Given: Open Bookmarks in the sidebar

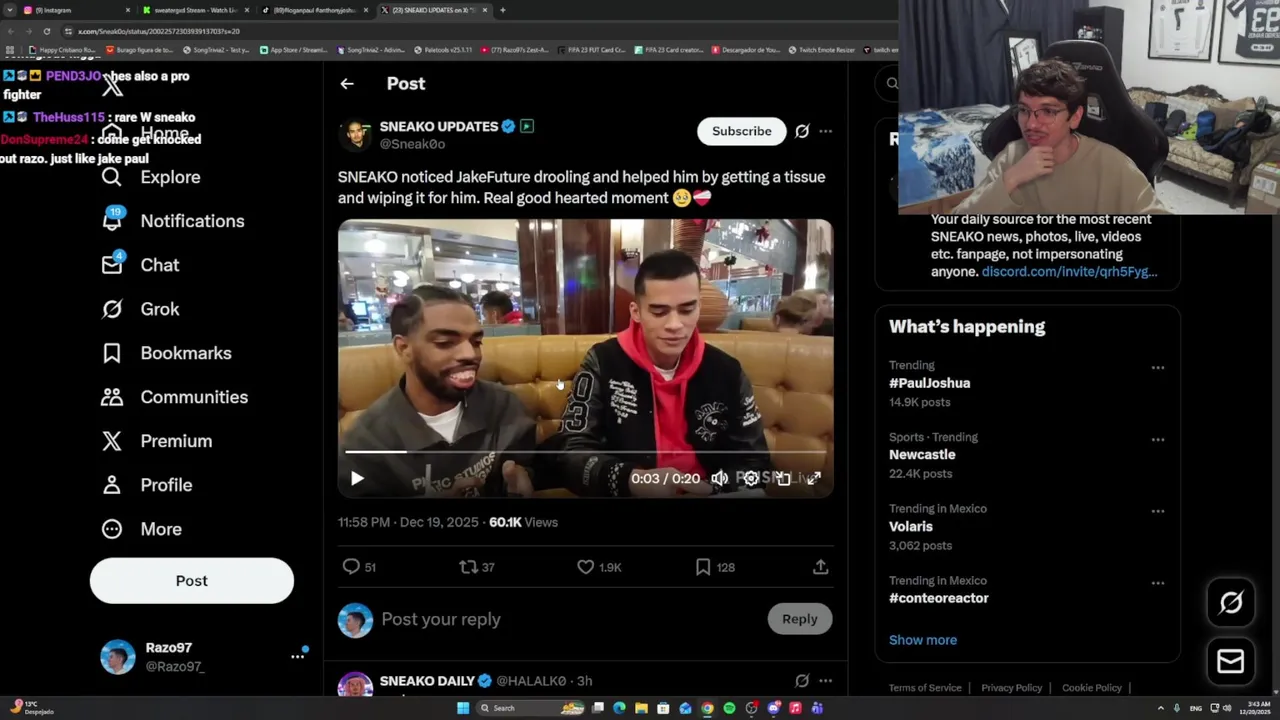Looking at the screenshot, I should (166, 353).
